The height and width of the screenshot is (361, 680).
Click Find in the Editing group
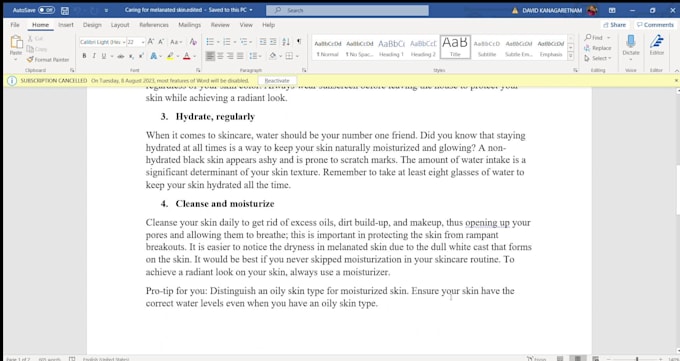tap(597, 38)
